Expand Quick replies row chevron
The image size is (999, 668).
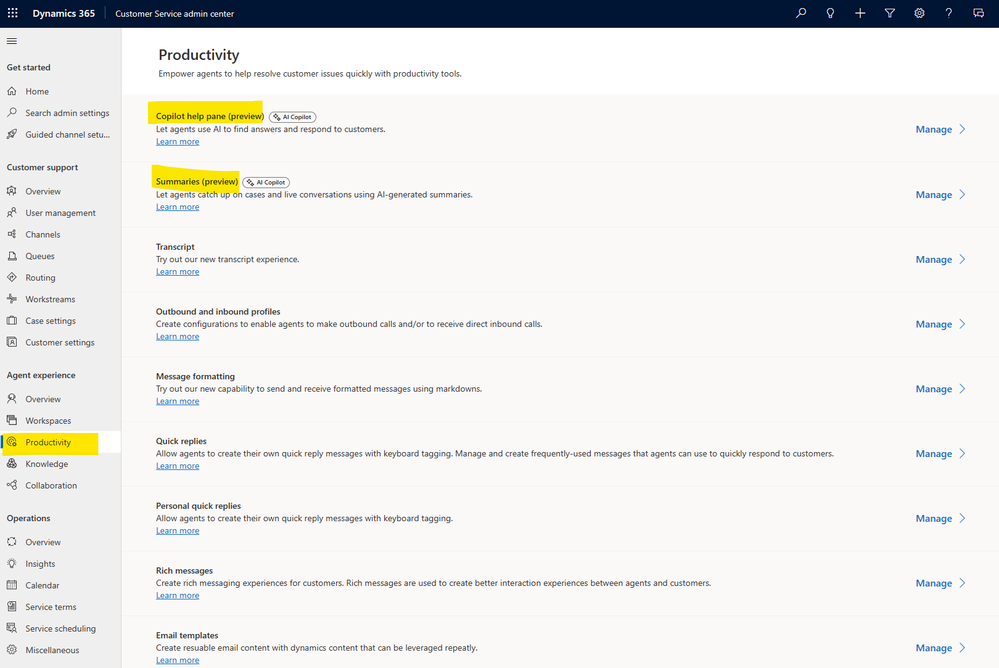tap(963, 454)
